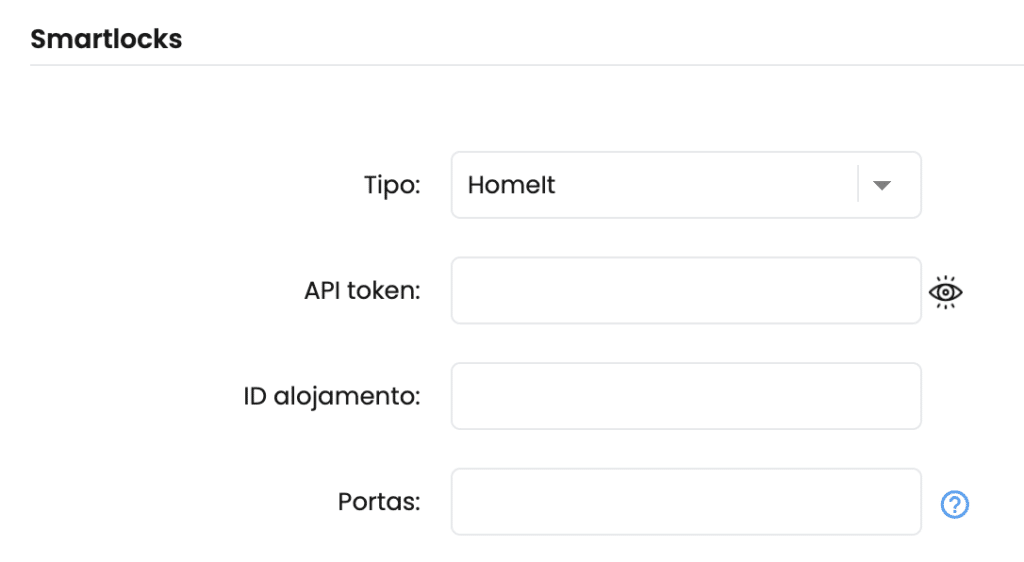Click the ID alojamento label

pos(332,396)
